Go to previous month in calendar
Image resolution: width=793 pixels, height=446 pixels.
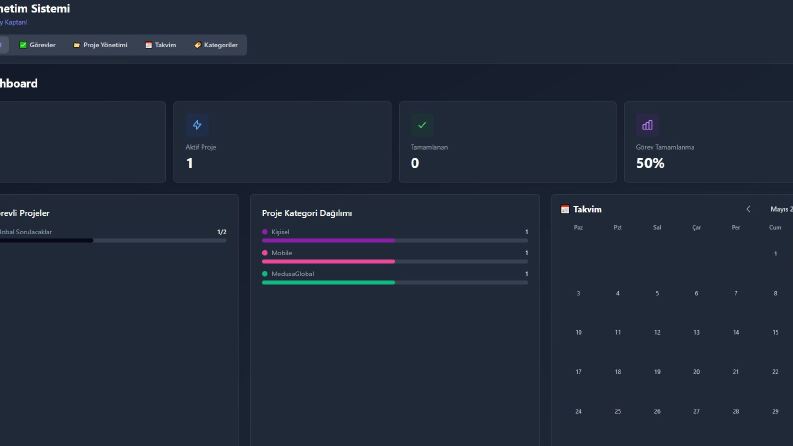(x=748, y=209)
